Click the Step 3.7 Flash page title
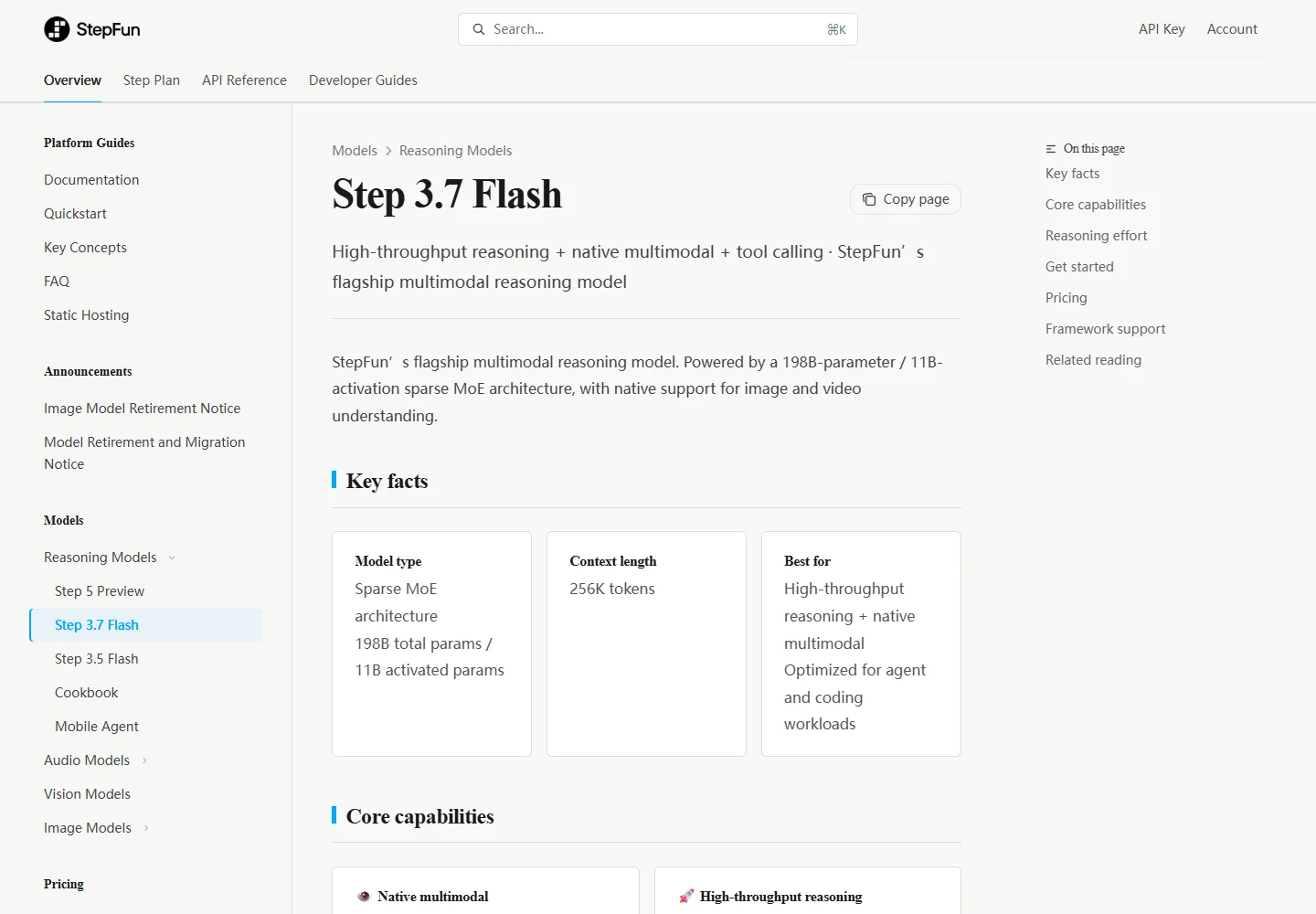 coord(447,195)
